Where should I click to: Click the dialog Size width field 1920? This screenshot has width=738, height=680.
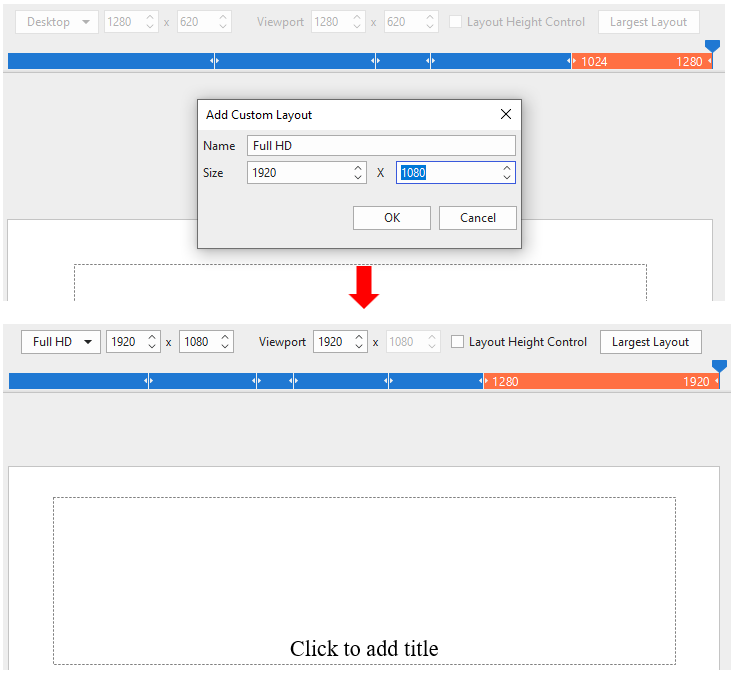[x=298, y=173]
